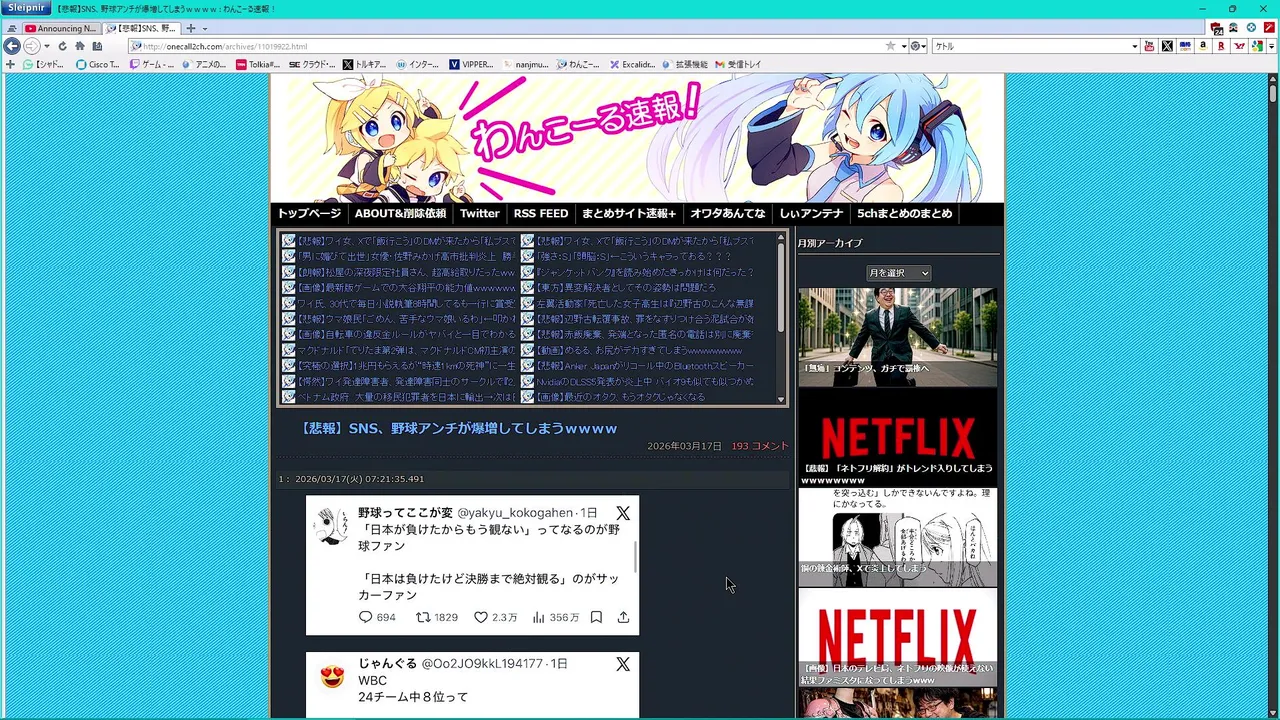This screenshot has height=720, width=1280.
Task: Open the search engines overflow menu
Action: click(1271, 46)
